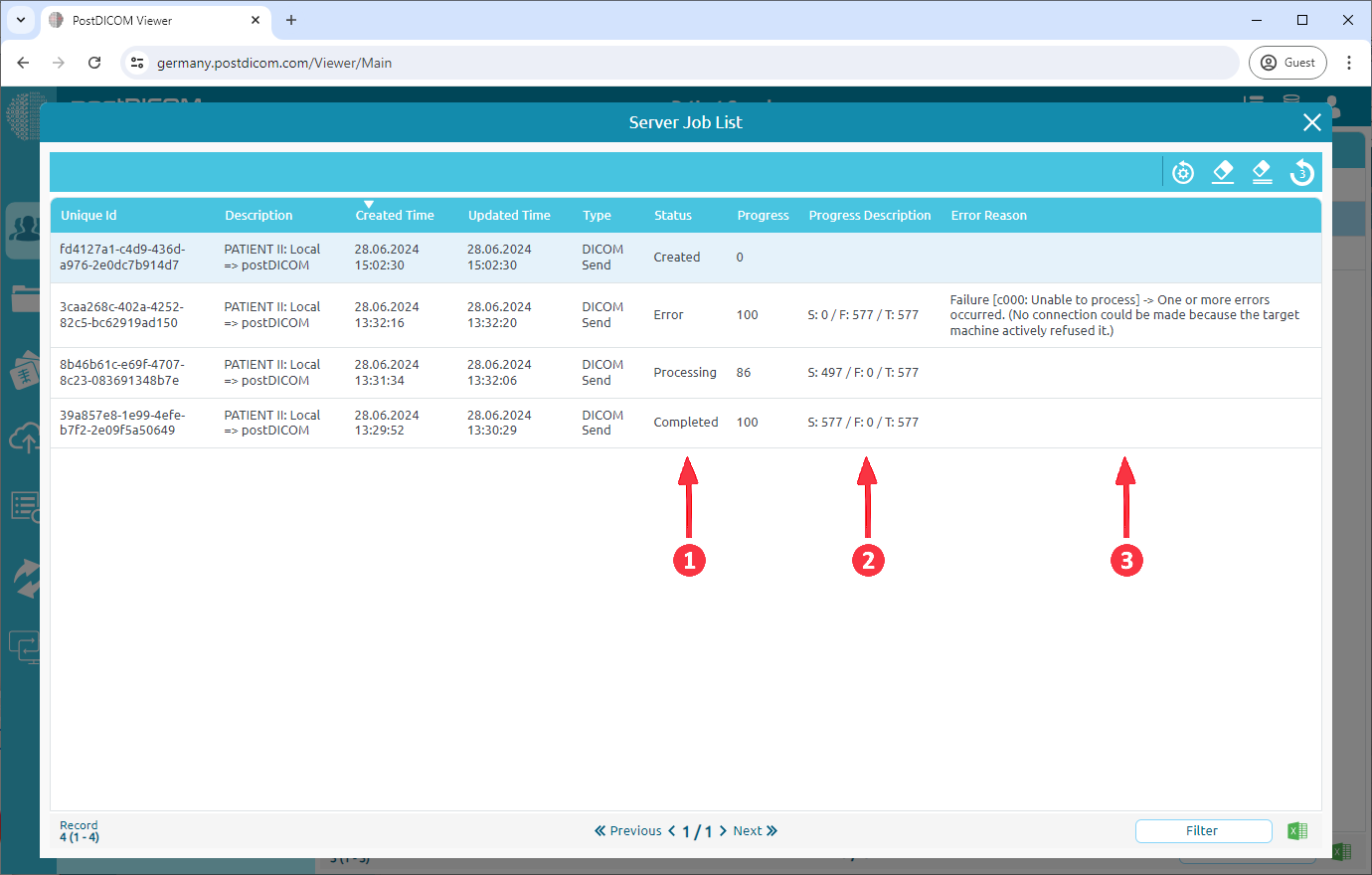Image resolution: width=1372 pixels, height=875 pixels.
Task: Export the job list to Excel
Action: point(1297,830)
